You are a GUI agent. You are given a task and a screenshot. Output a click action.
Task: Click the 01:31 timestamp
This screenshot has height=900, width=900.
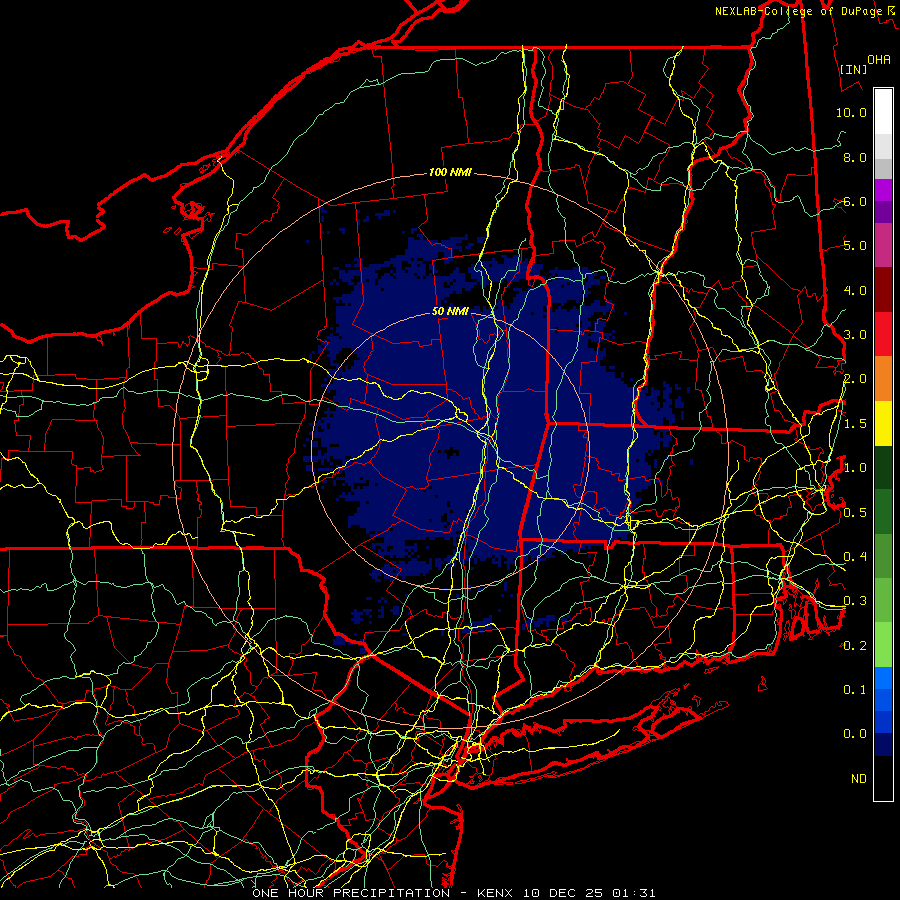(634, 893)
